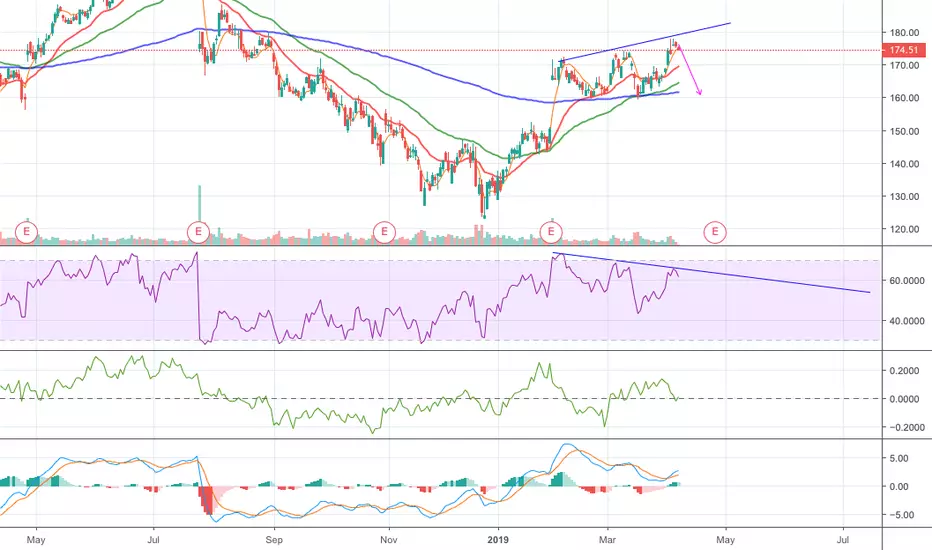The image size is (932, 550).
Task: Click the May 2019 time axis label
Action: [x=725, y=540]
